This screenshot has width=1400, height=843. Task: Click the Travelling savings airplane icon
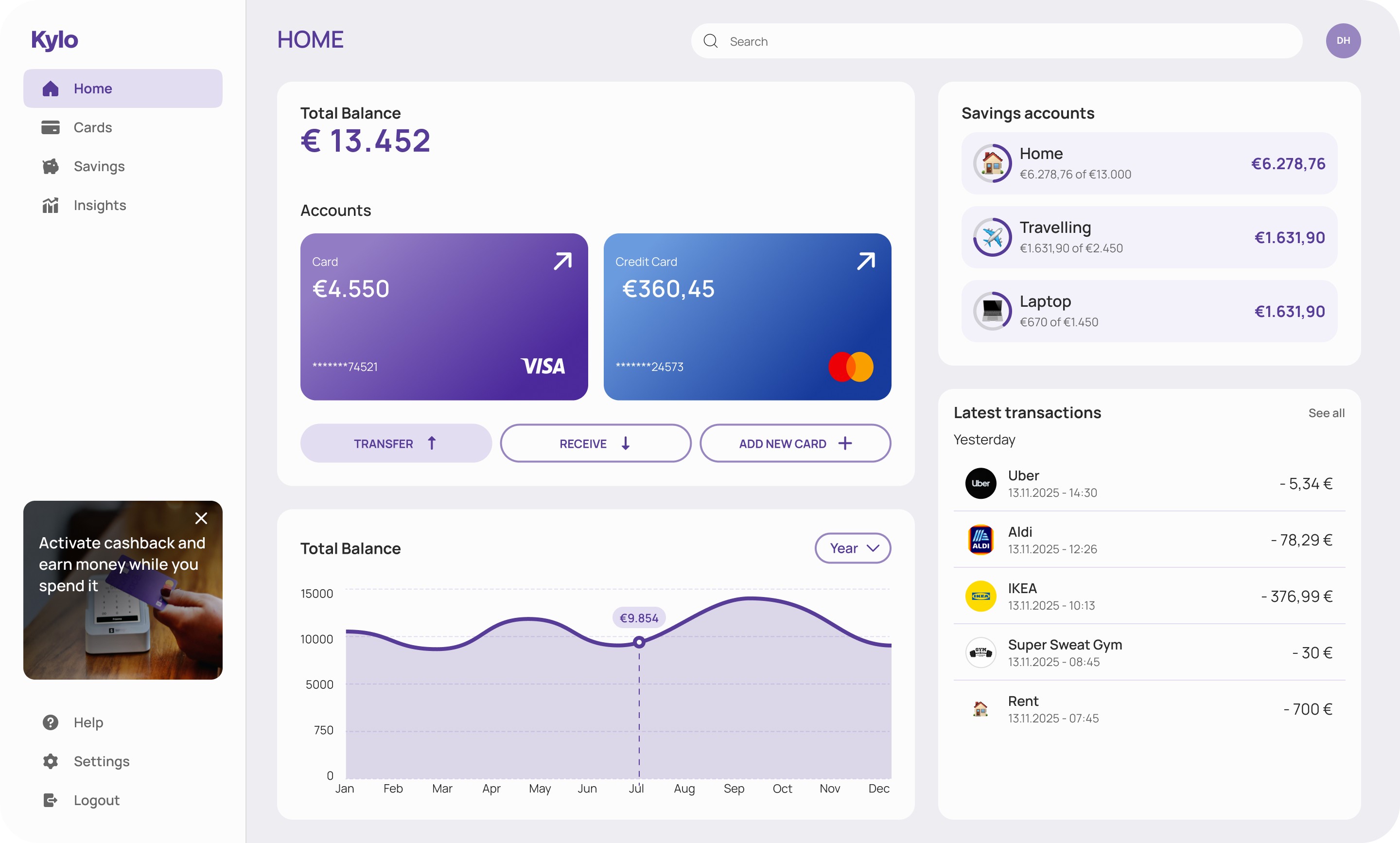click(x=992, y=237)
